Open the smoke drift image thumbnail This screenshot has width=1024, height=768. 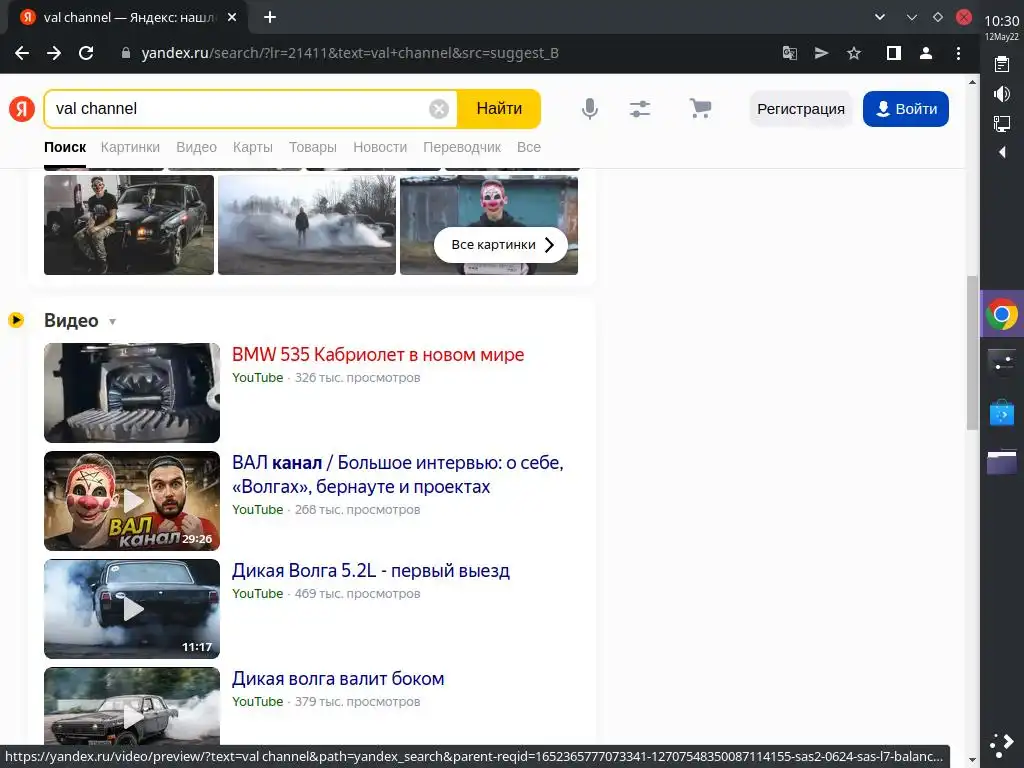[307, 225]
